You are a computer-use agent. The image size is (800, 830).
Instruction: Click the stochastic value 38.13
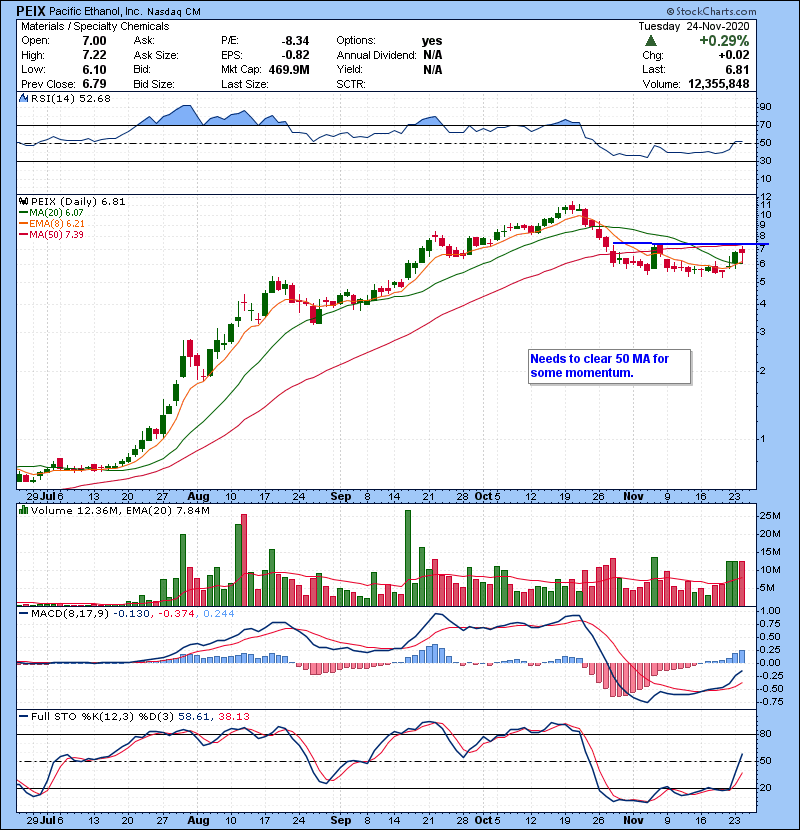[x=233, y=717]
